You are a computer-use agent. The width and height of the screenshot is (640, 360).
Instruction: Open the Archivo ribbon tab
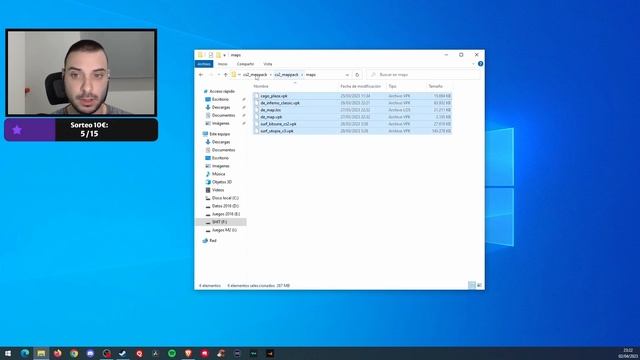tap(204, 64)
